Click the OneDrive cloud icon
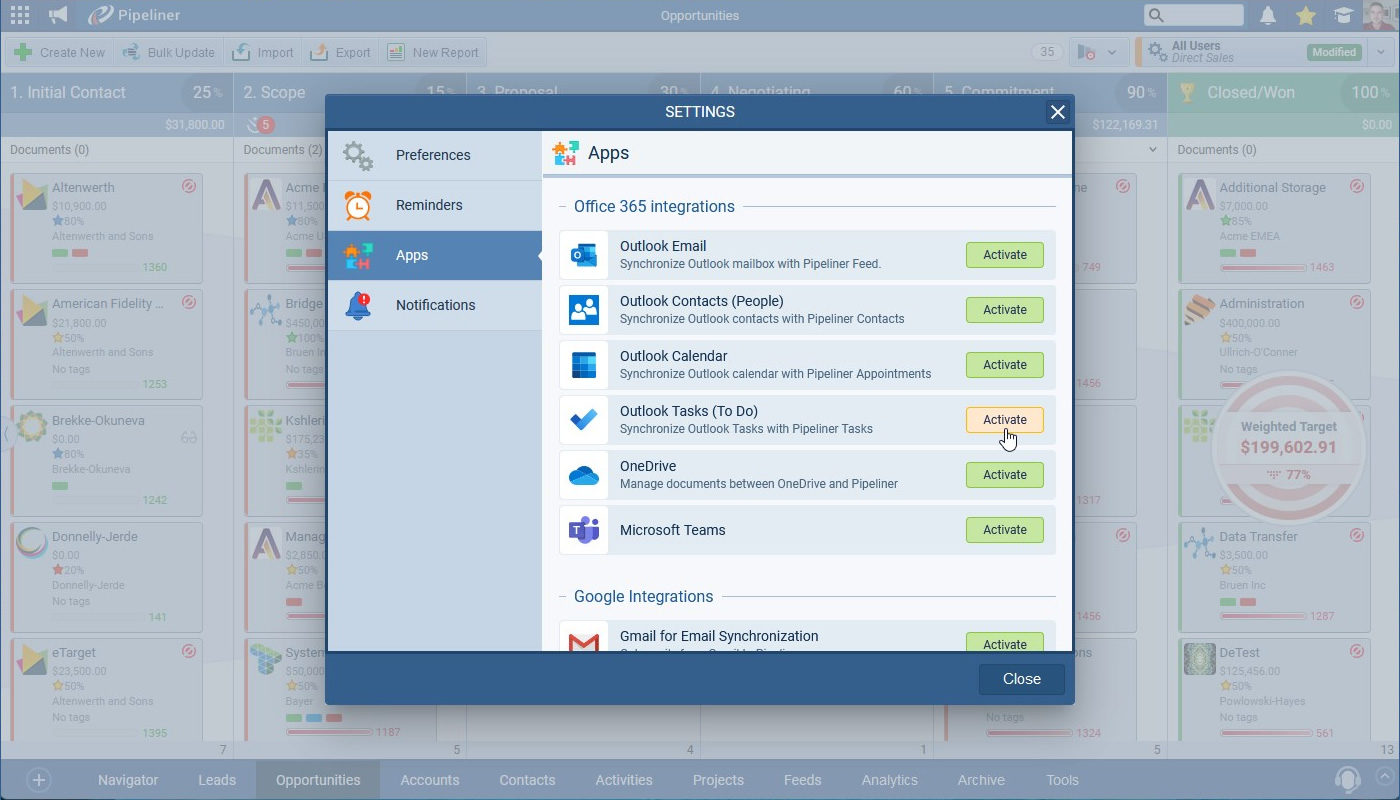Image resolution: width=1400 pixels, height=800 pixels. pos(584,475)
